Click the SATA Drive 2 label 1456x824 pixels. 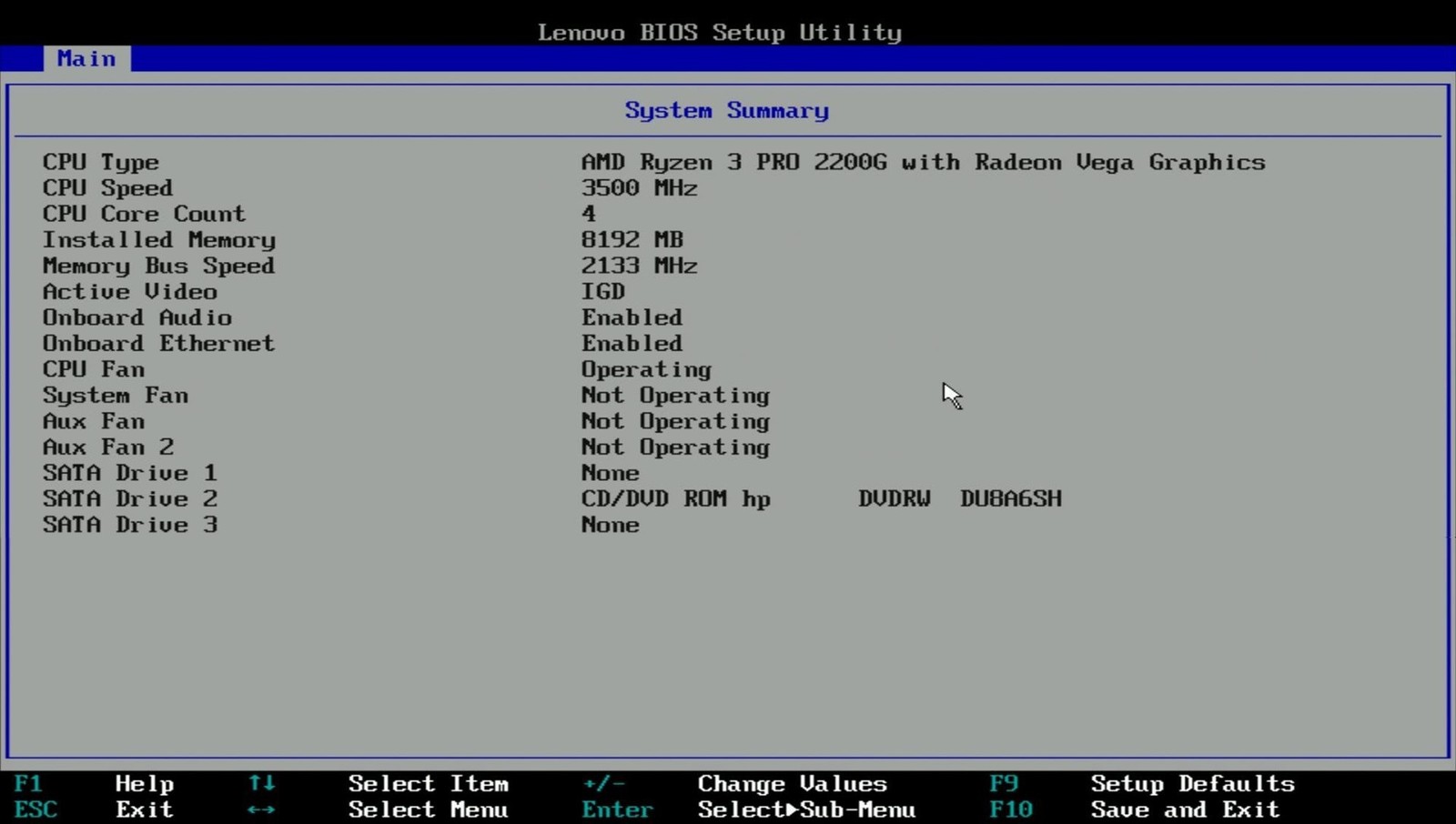[x=129, y=499]
